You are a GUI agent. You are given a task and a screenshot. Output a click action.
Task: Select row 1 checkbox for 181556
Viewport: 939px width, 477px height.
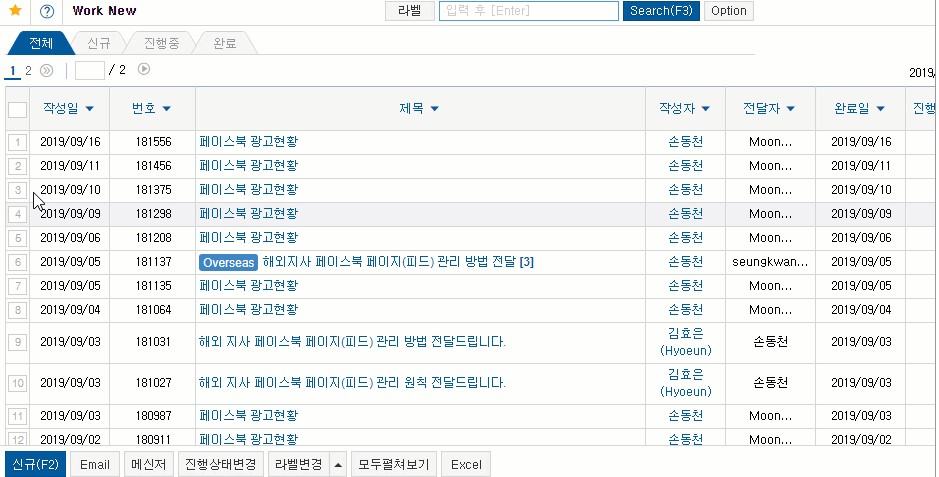coord(18,142)
